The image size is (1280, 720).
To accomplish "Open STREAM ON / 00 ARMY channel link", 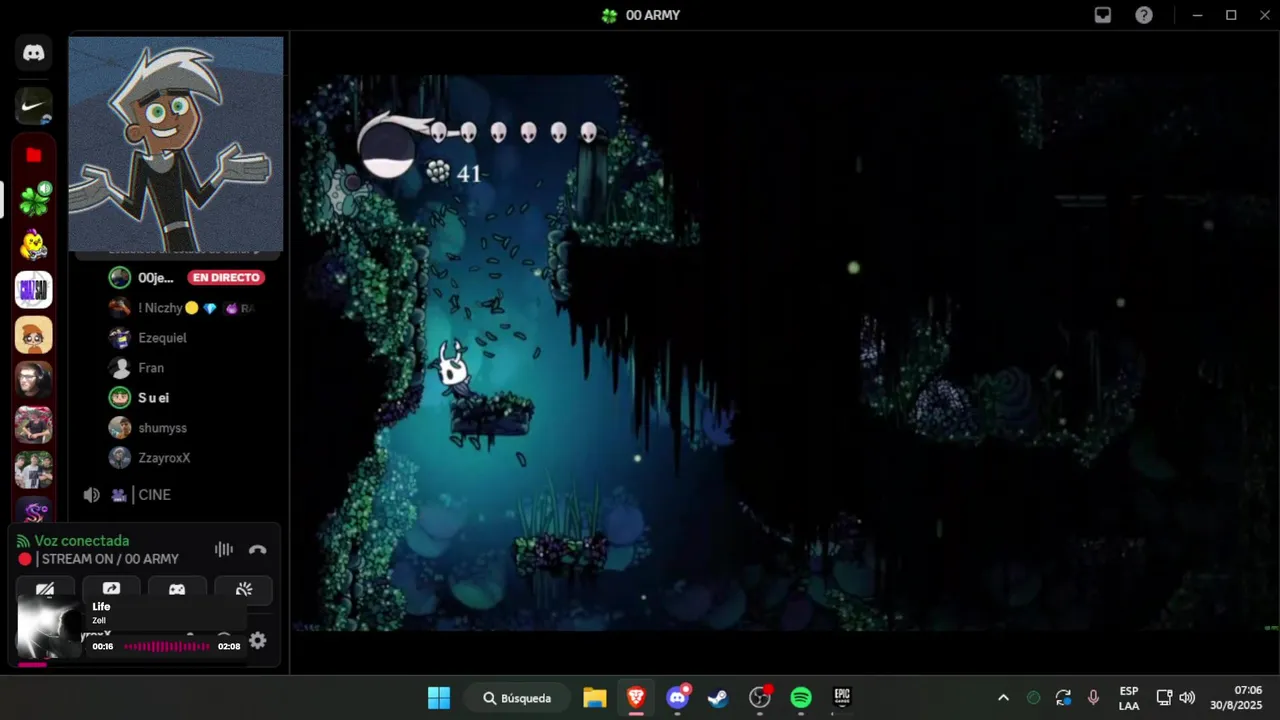I will tap(110, 559).
